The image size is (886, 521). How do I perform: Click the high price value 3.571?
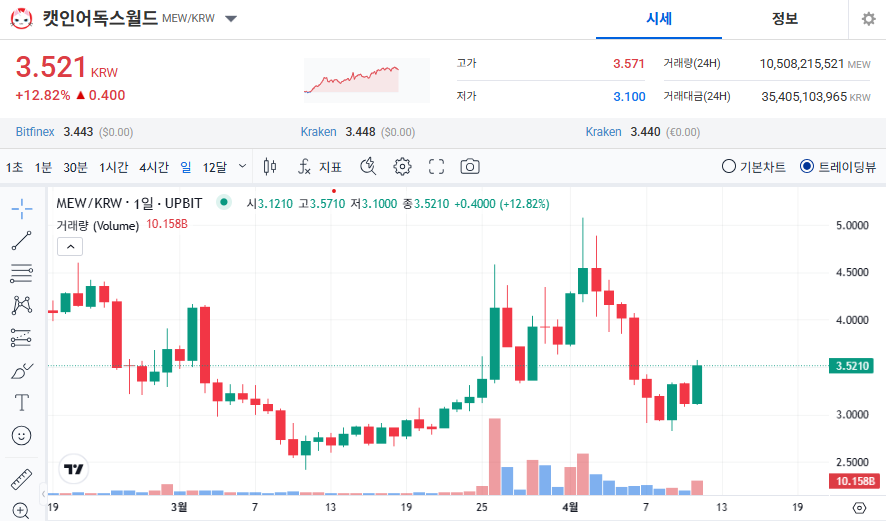pyautogui.click(x=629, y=63)
